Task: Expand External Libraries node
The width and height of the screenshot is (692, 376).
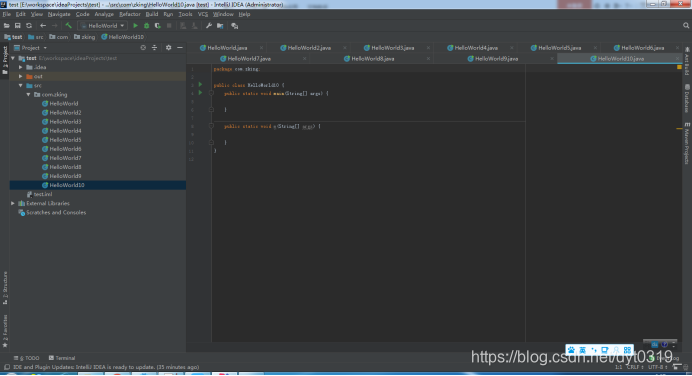Action: click(13, 203)
